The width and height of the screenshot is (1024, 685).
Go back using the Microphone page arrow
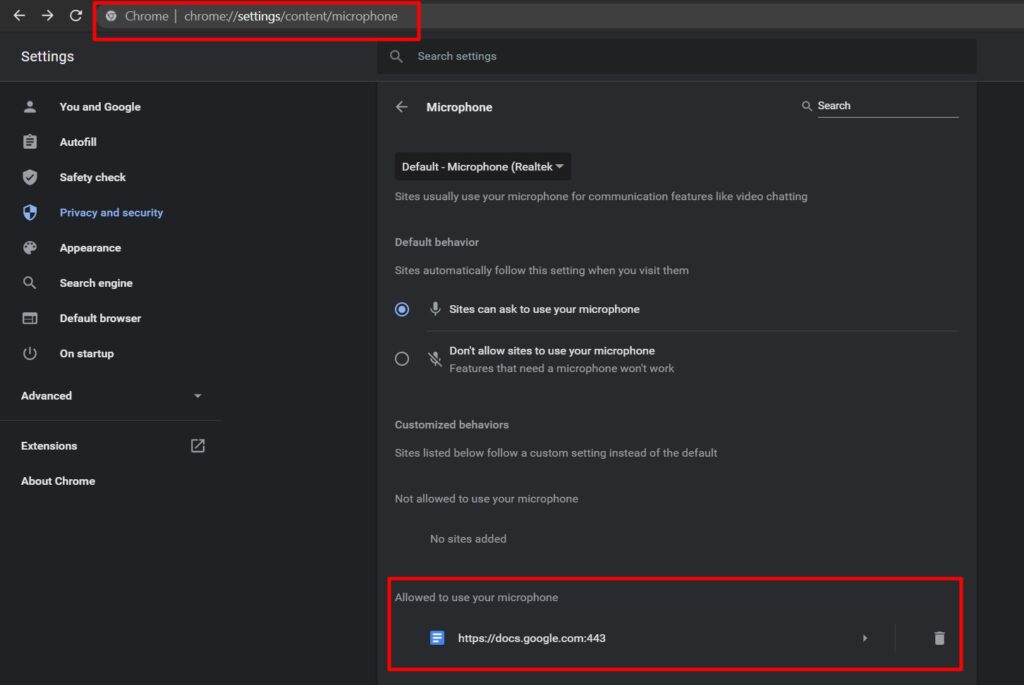[x=401, y=107]
